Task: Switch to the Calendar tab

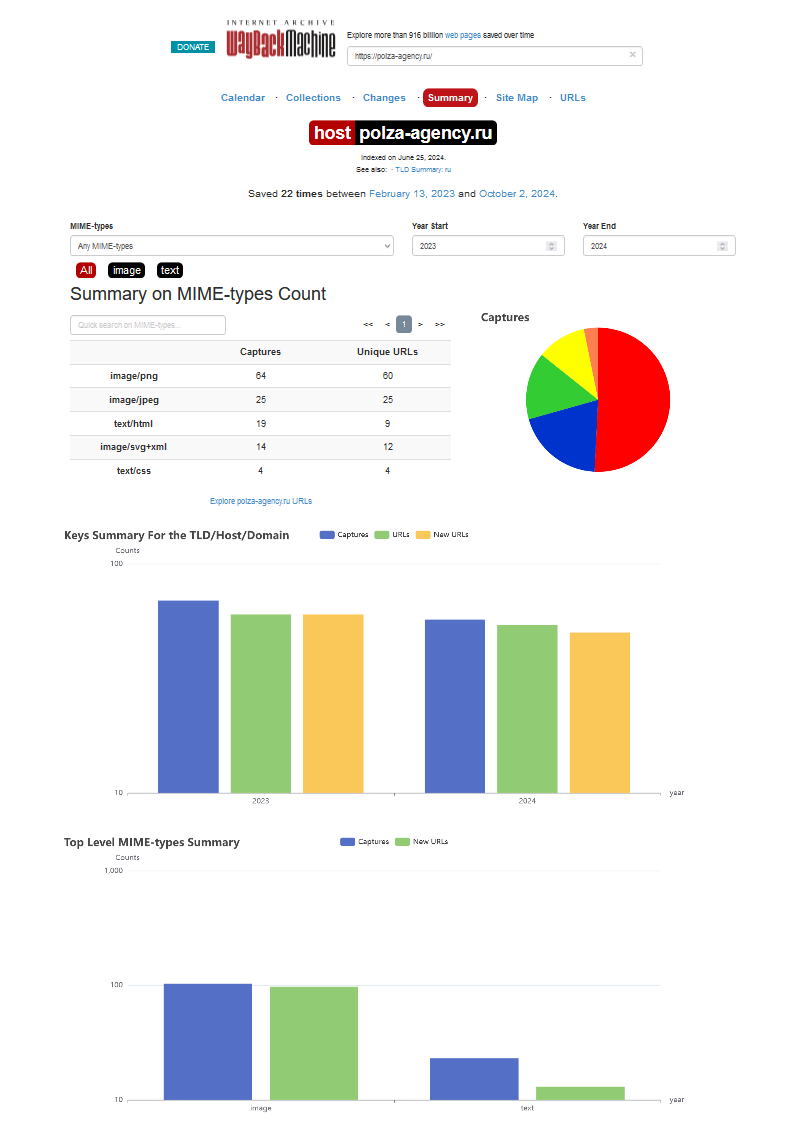Action: point(243,97)
